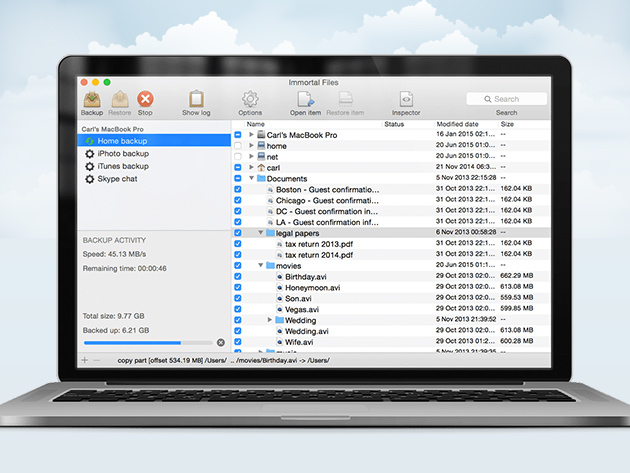Enable the checkbox for the net row
This screenshot has width=630, height=473.
238,156
